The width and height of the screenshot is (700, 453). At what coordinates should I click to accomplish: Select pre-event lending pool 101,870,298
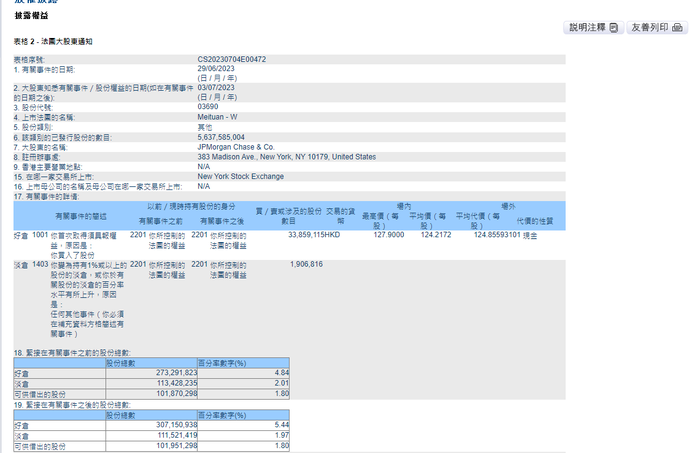pos(177,394)
